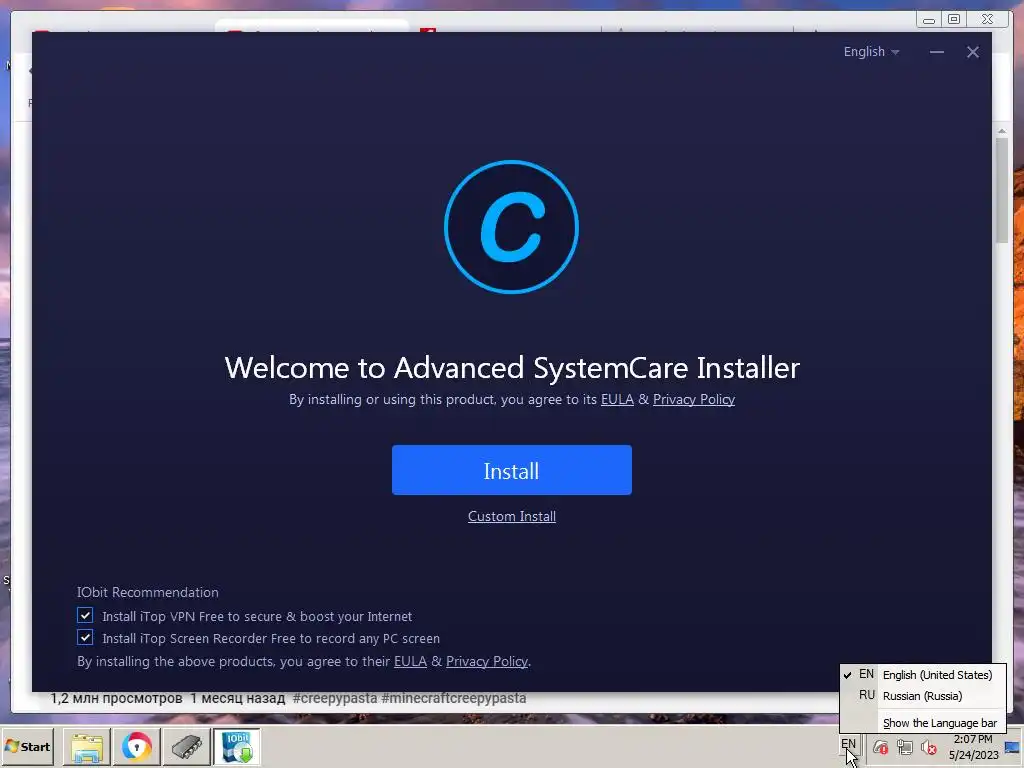Click the muted volume tray icon
The width and height of the screenshot is (1024, 768).
(928, 747)
